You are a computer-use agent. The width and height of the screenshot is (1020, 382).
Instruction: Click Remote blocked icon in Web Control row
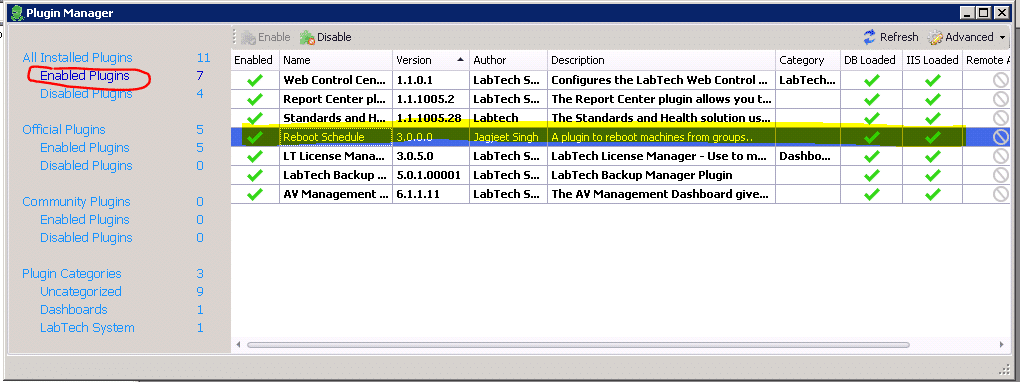[1000, 81]
